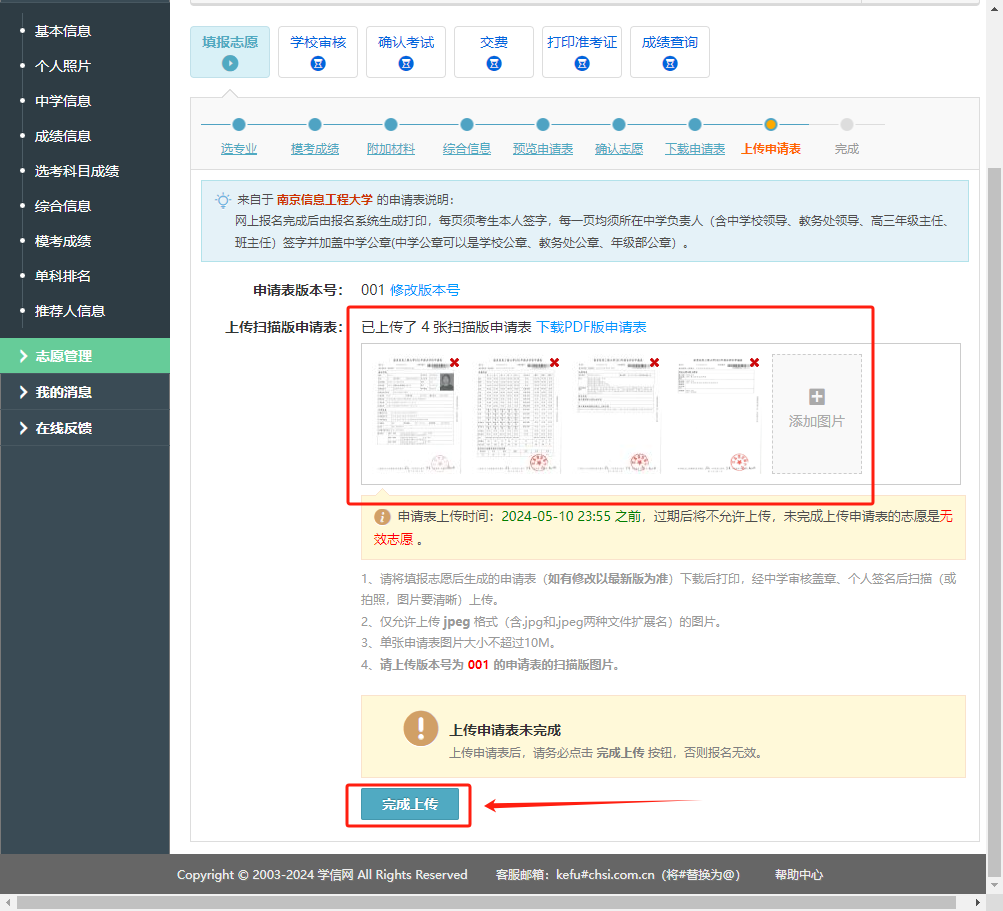Open the second uploaded application form thumbnail
This screenshot has width=1003, height=911.
click(517, 416)
